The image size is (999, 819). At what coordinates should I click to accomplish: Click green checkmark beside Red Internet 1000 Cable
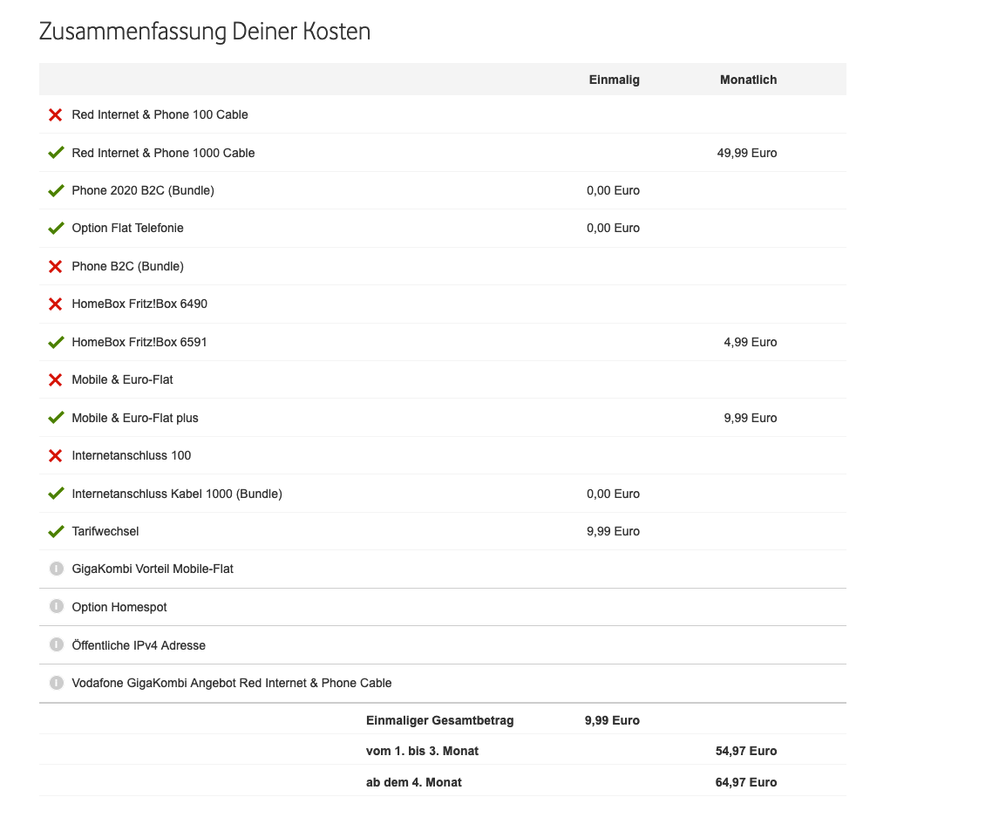[56, 153]
